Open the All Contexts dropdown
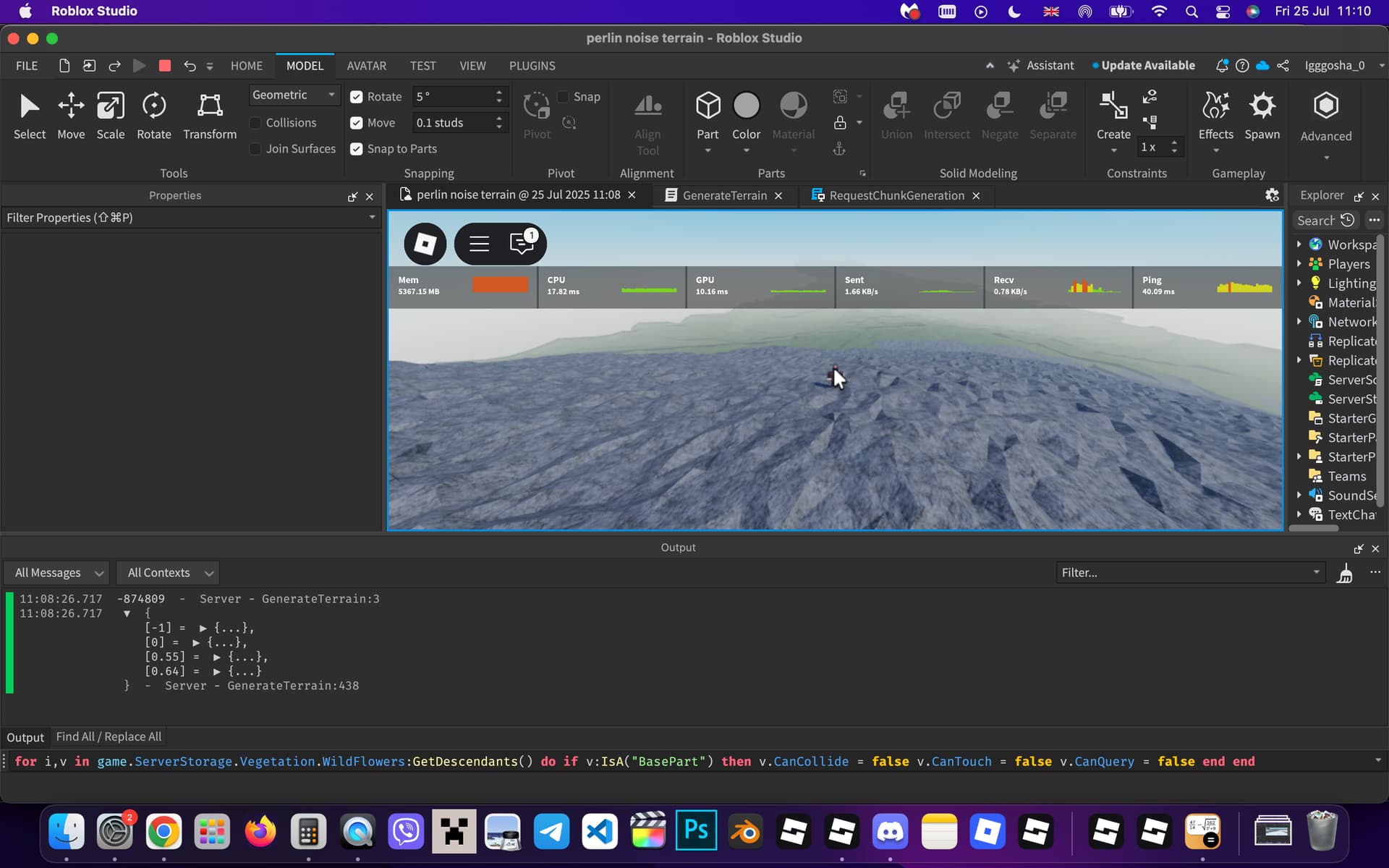1389x868 pixels. 168,573
